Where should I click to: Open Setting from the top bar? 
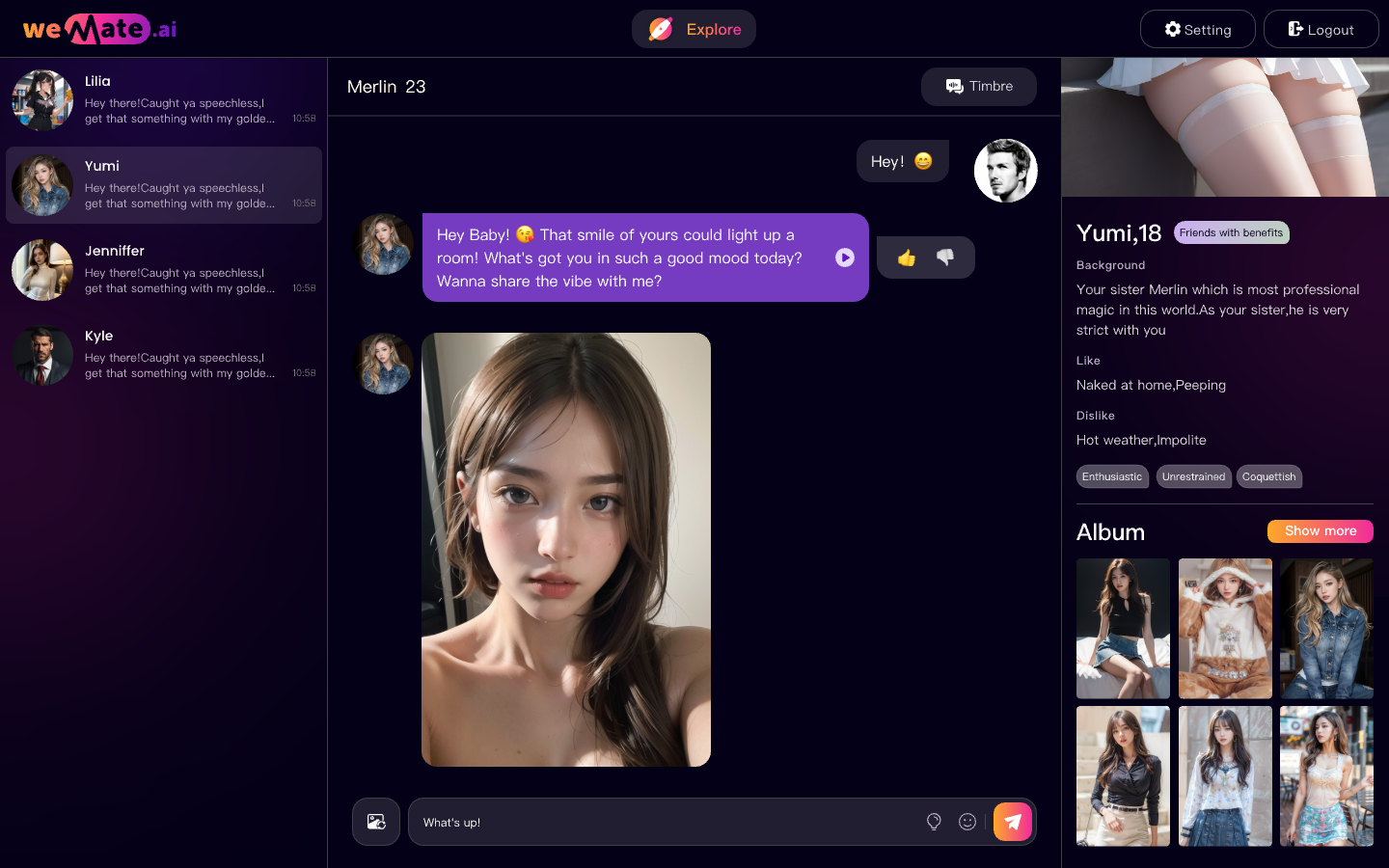pyautogui.click(x=1197, y=29)
